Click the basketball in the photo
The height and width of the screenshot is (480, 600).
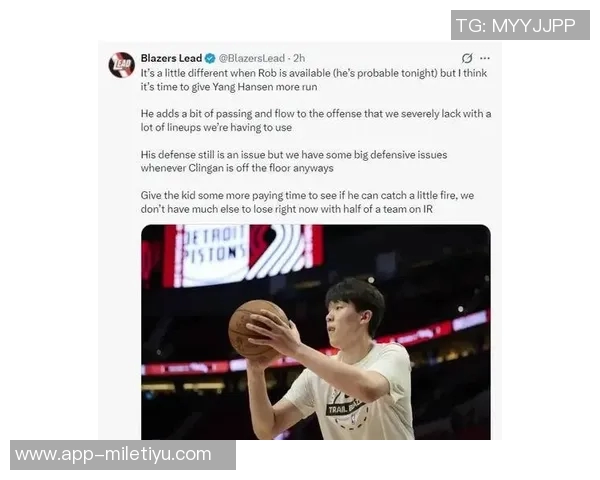tap(257, 329)
